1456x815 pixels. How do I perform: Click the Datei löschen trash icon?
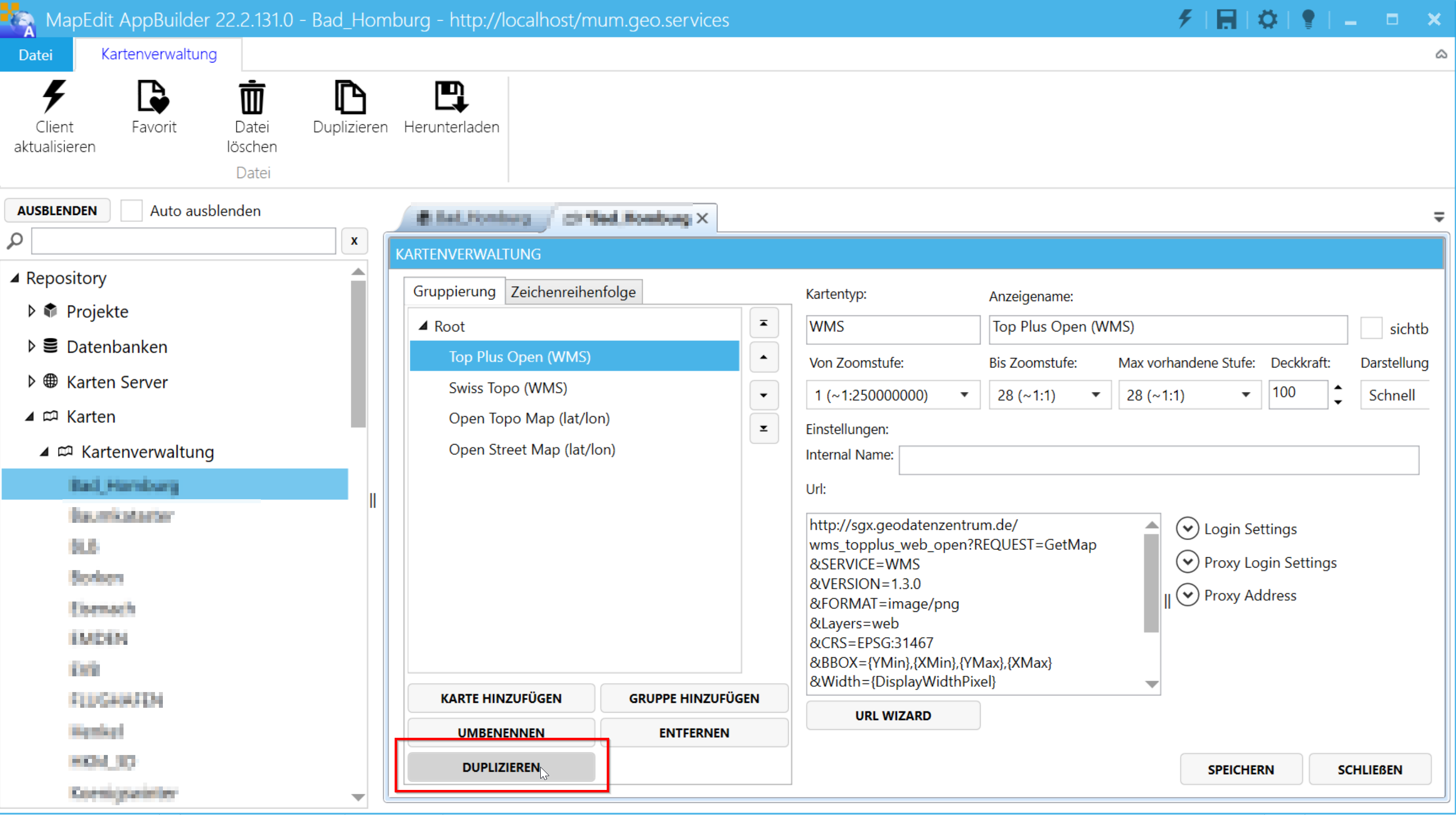251,97
